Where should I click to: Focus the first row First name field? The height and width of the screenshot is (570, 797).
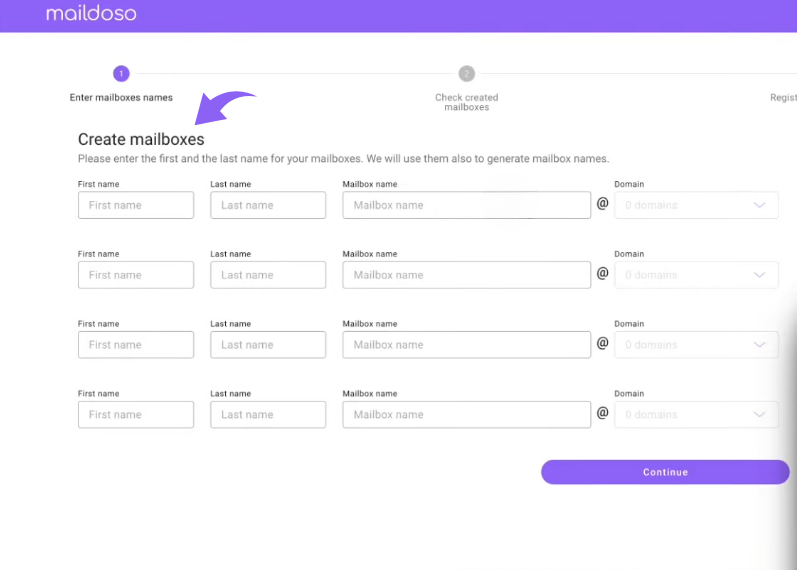(x=136, y=205)
